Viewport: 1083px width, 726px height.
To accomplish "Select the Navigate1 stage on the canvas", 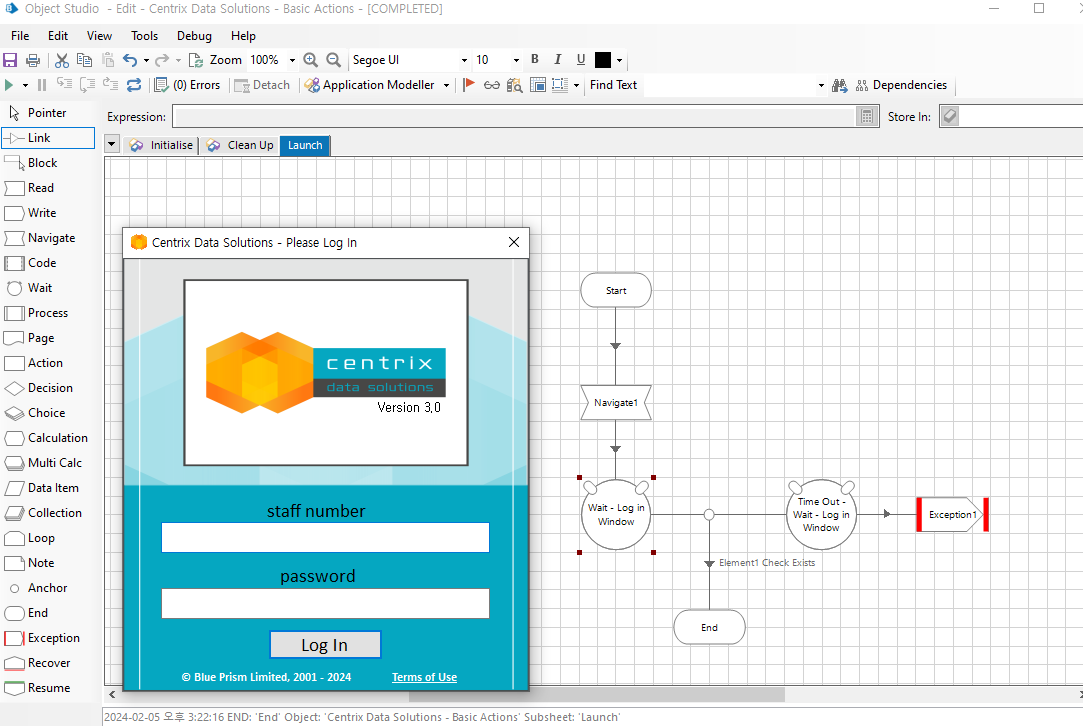I will click(x=616, y=403).
